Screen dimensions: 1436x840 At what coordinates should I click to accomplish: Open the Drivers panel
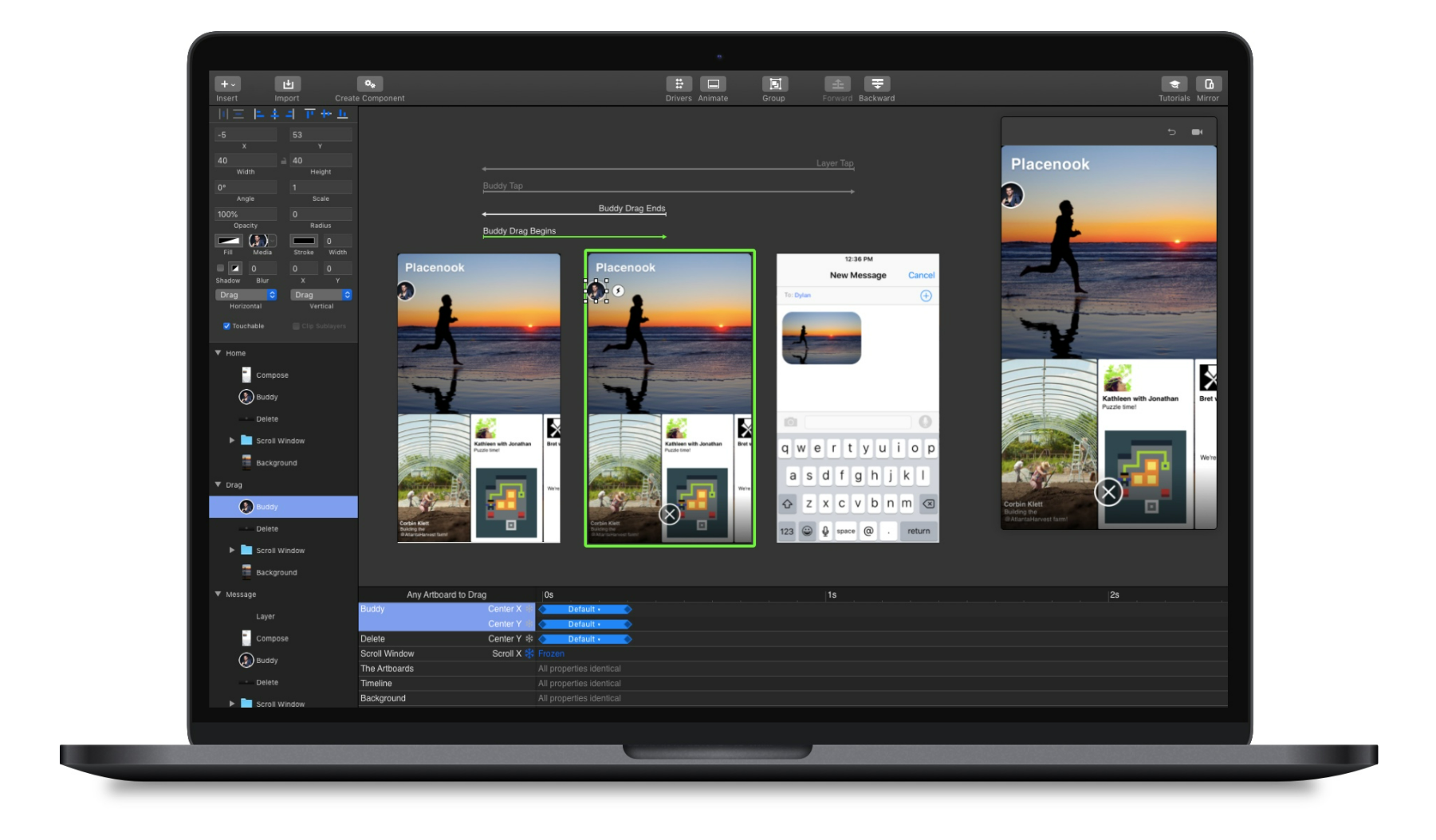[x=679, y=84]
